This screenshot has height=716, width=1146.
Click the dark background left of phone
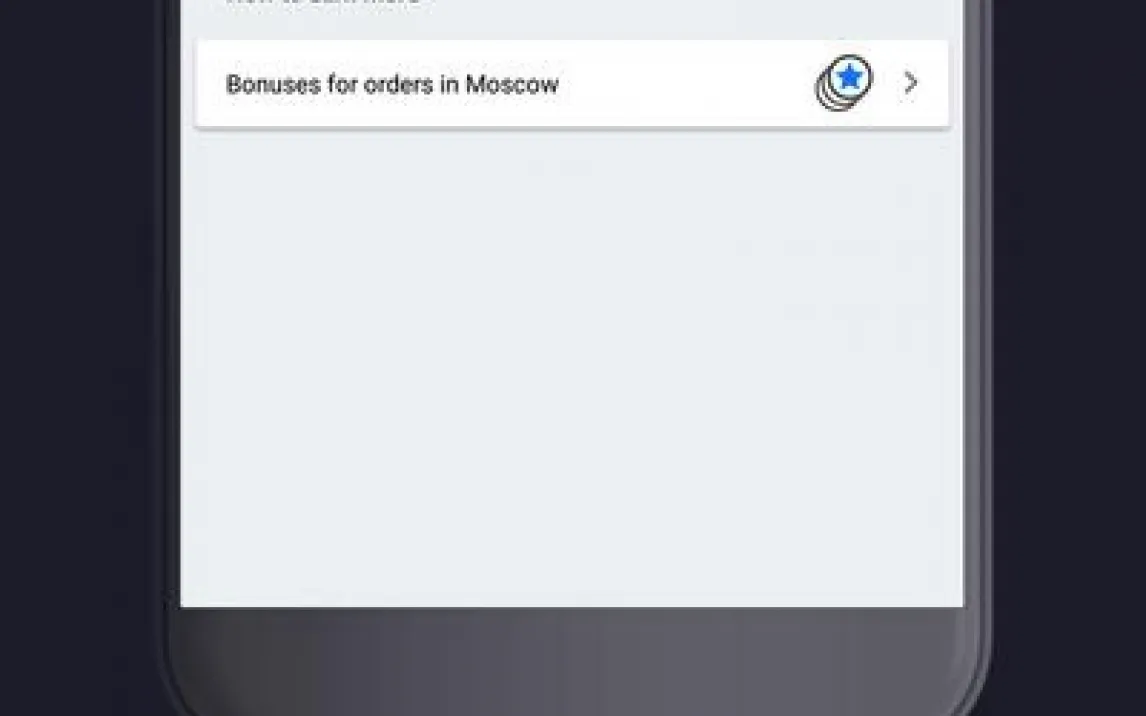(80, 358)
